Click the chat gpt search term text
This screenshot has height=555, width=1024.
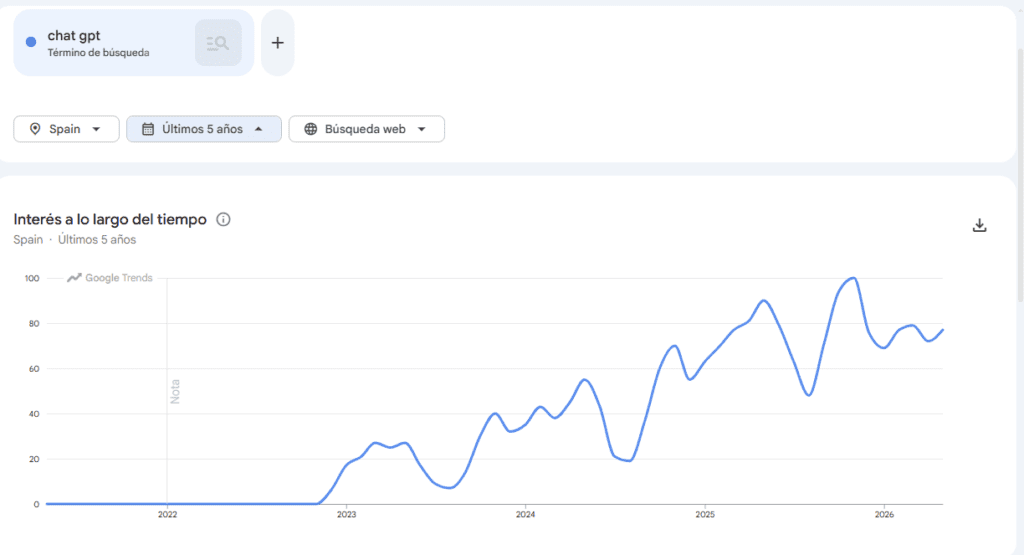click(x=74, y=36)
